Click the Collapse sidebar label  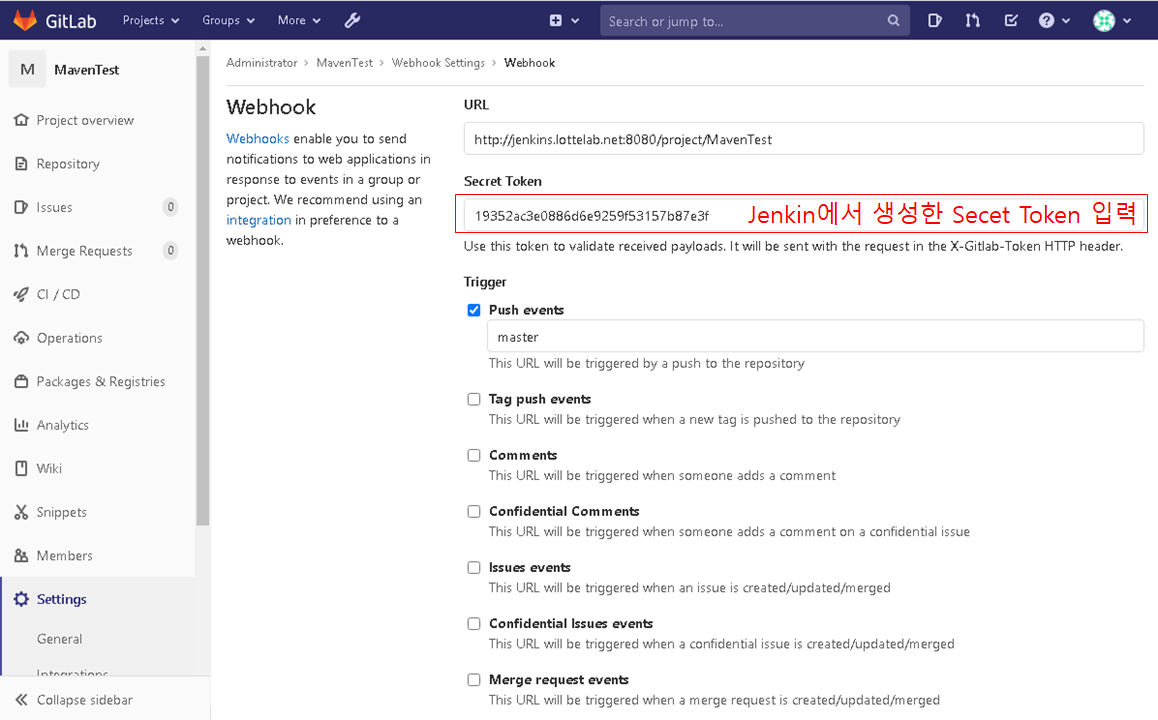(85, 700)
